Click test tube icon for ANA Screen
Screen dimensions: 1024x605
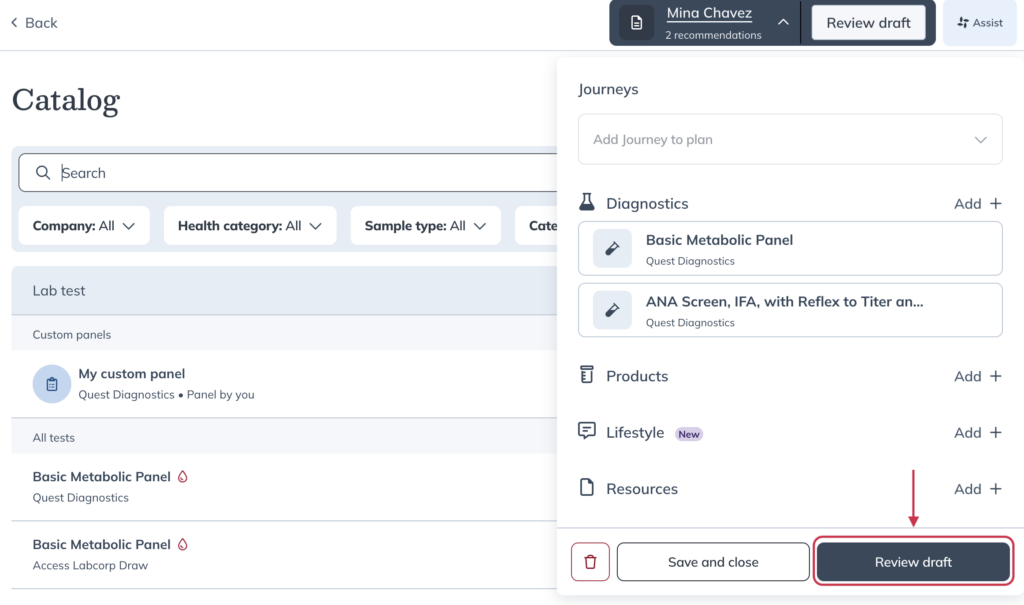tap(612, 310)
